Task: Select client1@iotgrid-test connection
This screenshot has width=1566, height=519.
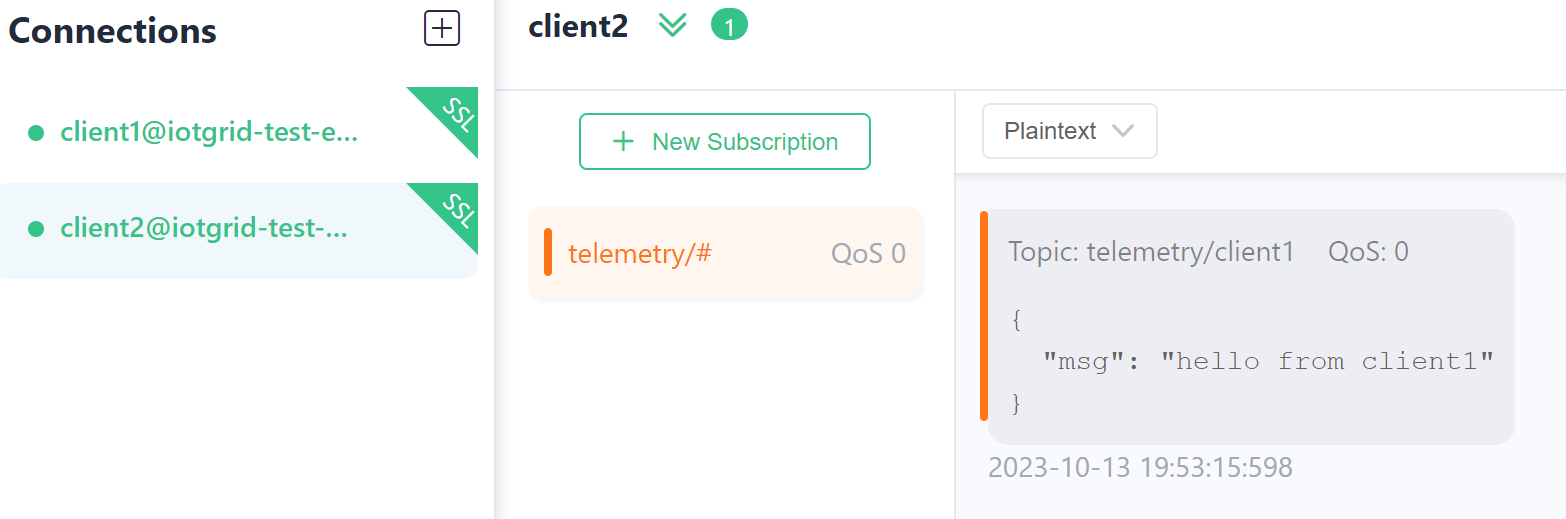Action: (209, 132)
